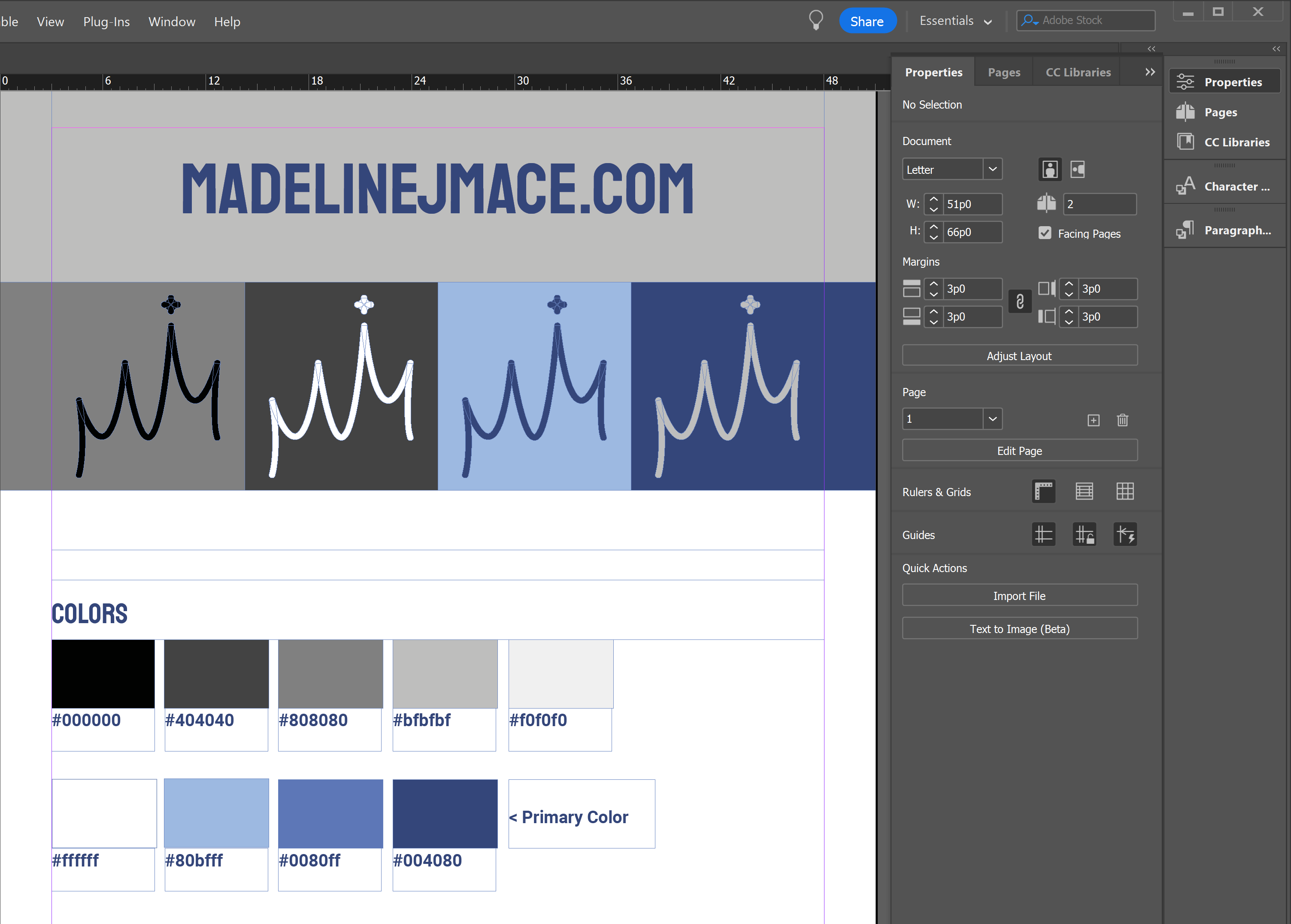
Task: Lock guides using the guides lock icon
Action: tap(1085, 534)
